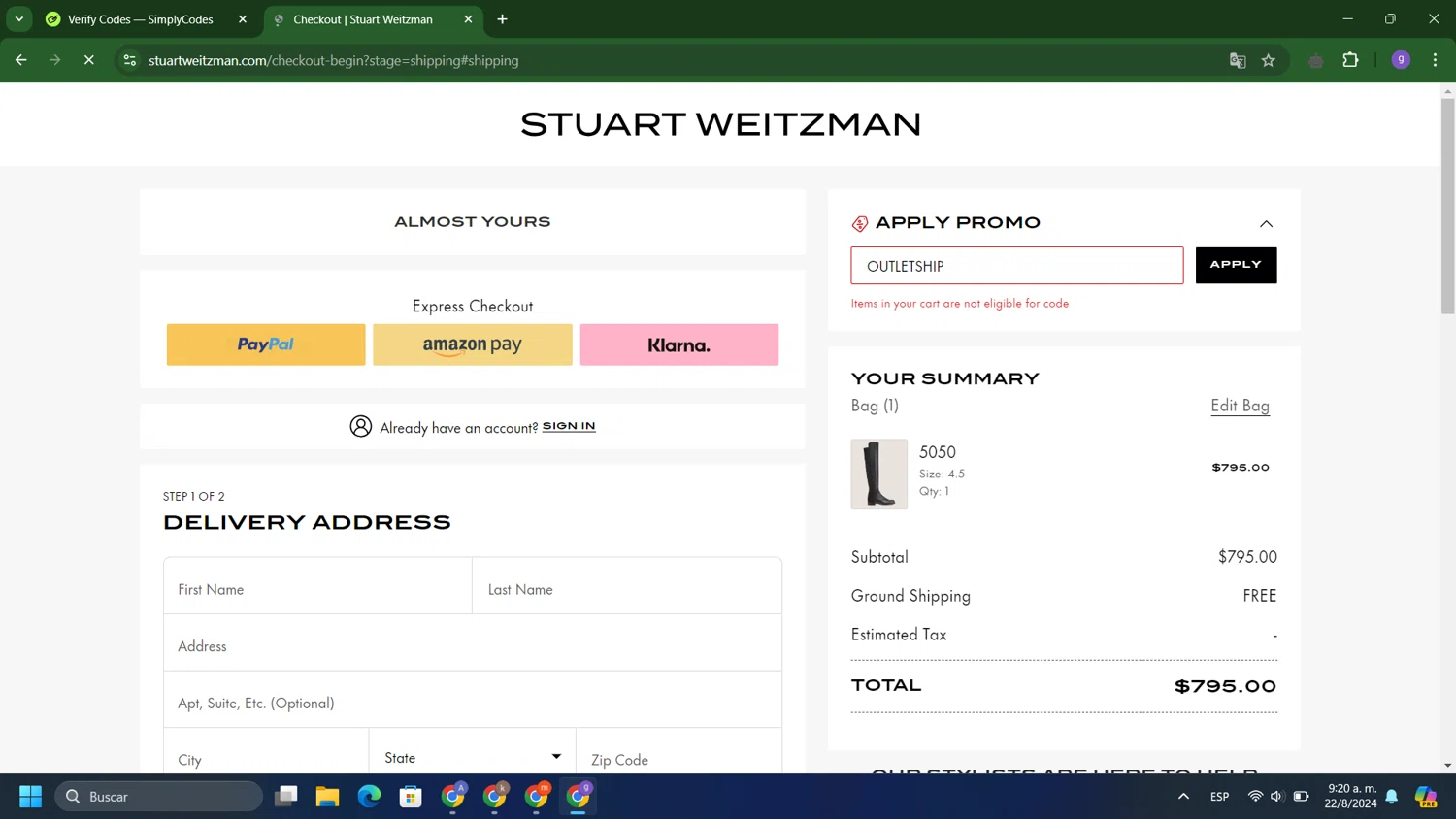Click the 5050 boot thumbnail

[x=879, y=475]
